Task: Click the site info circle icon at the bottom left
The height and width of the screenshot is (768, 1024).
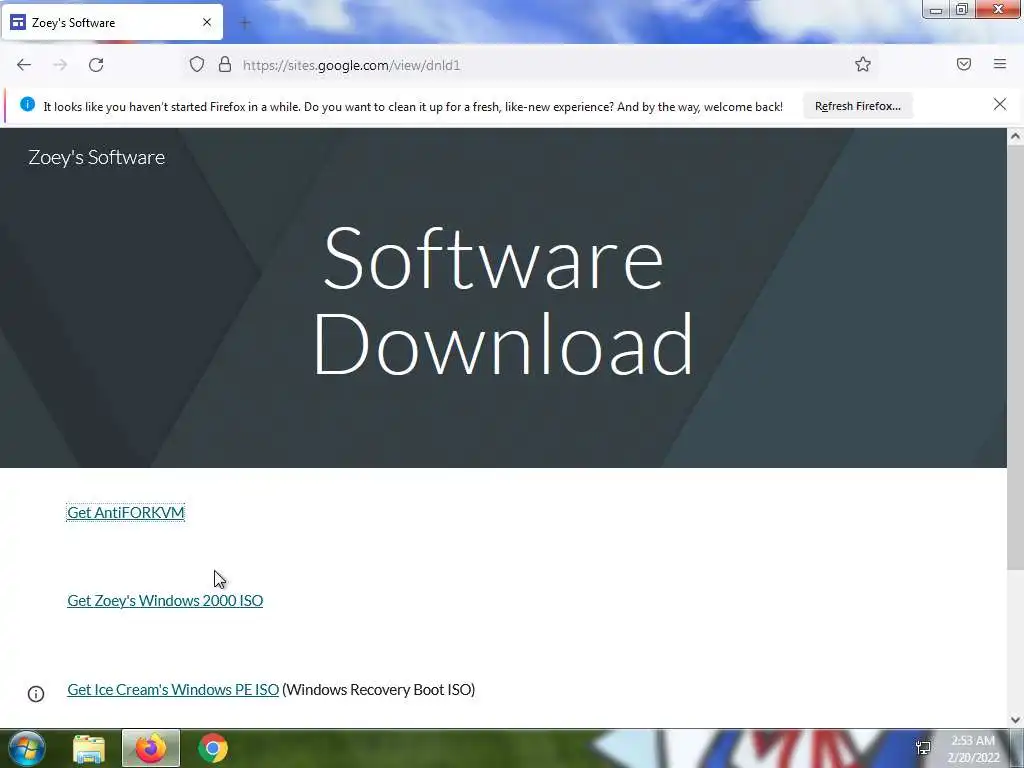Action: coord(36,694)
